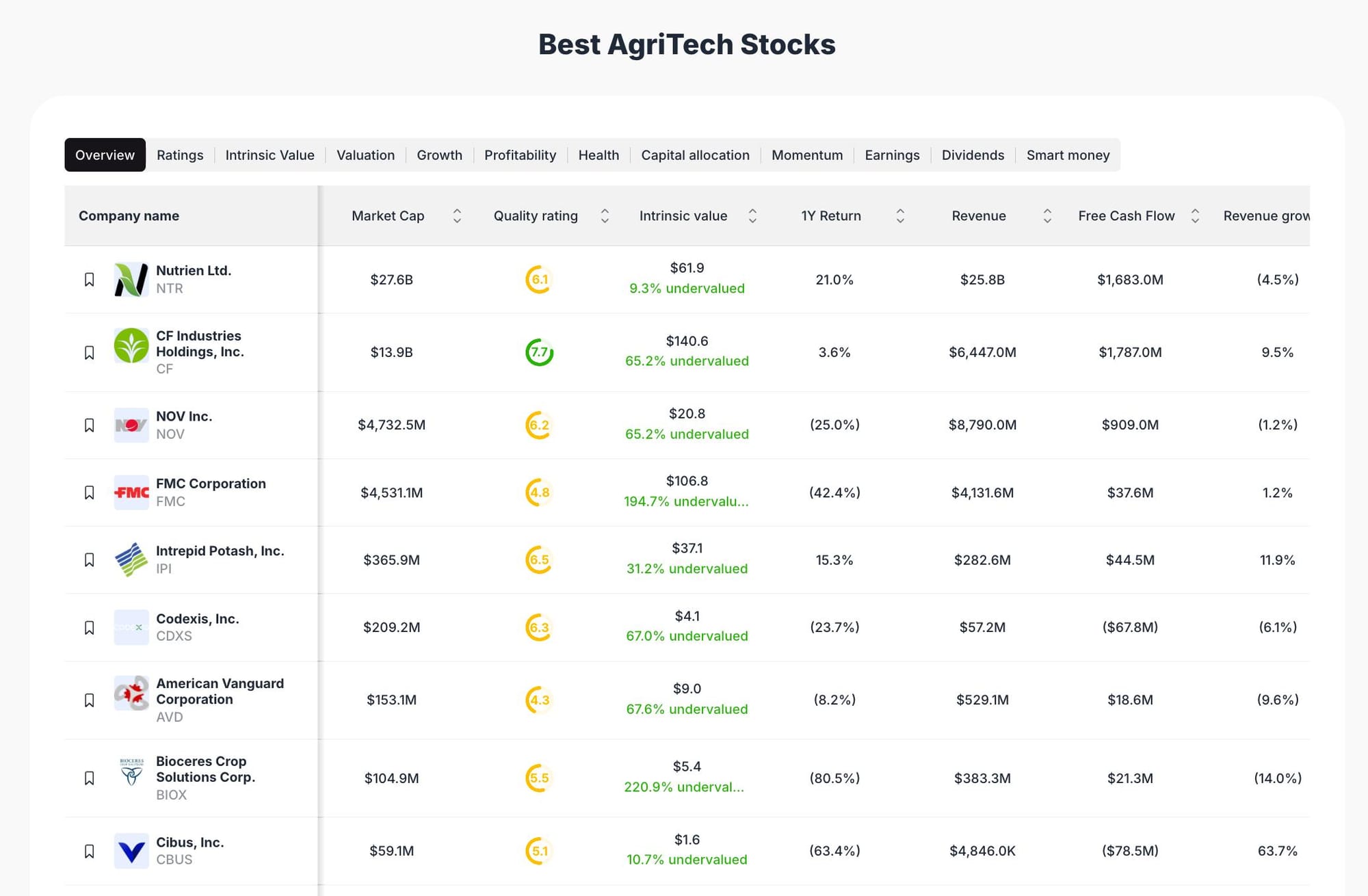Click Cibus 5.1 yellow rating gauge
1368x896 pixels.
[539, 851]
